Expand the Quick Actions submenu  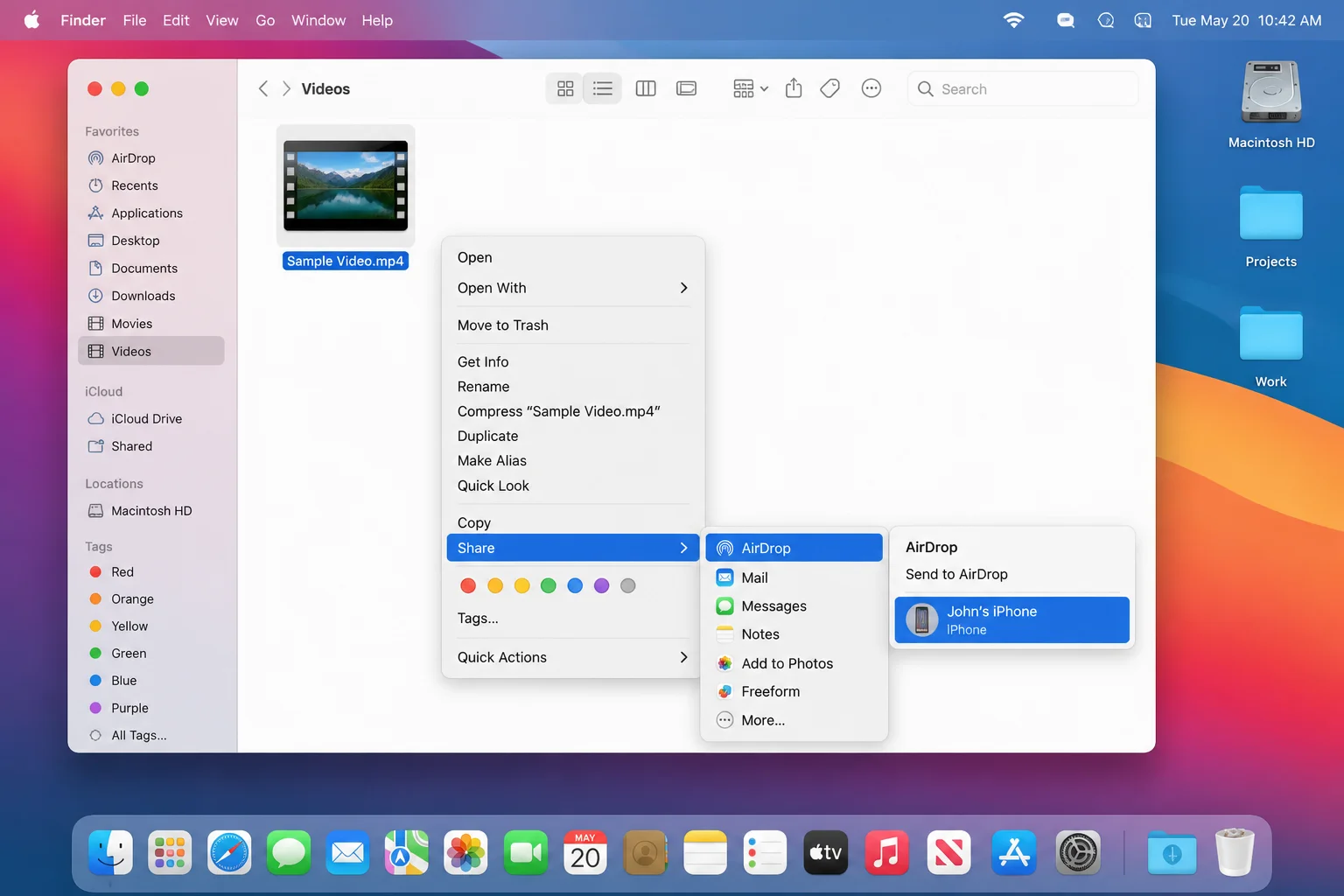572,657
